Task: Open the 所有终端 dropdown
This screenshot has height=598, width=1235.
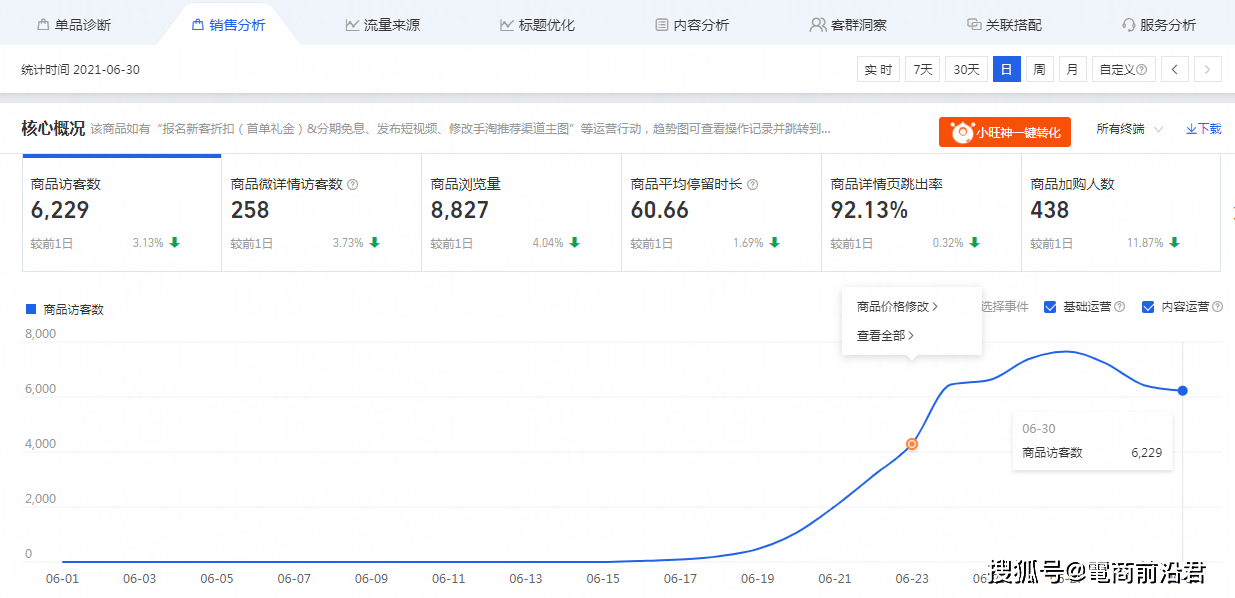Action: 1130,129
